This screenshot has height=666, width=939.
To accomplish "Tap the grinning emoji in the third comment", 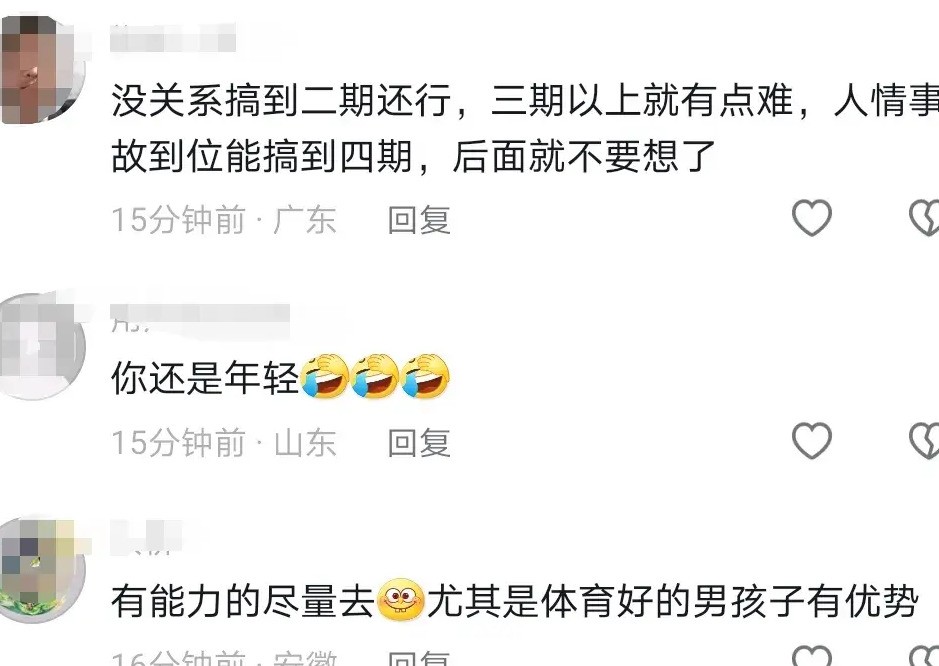I will 400,600.
